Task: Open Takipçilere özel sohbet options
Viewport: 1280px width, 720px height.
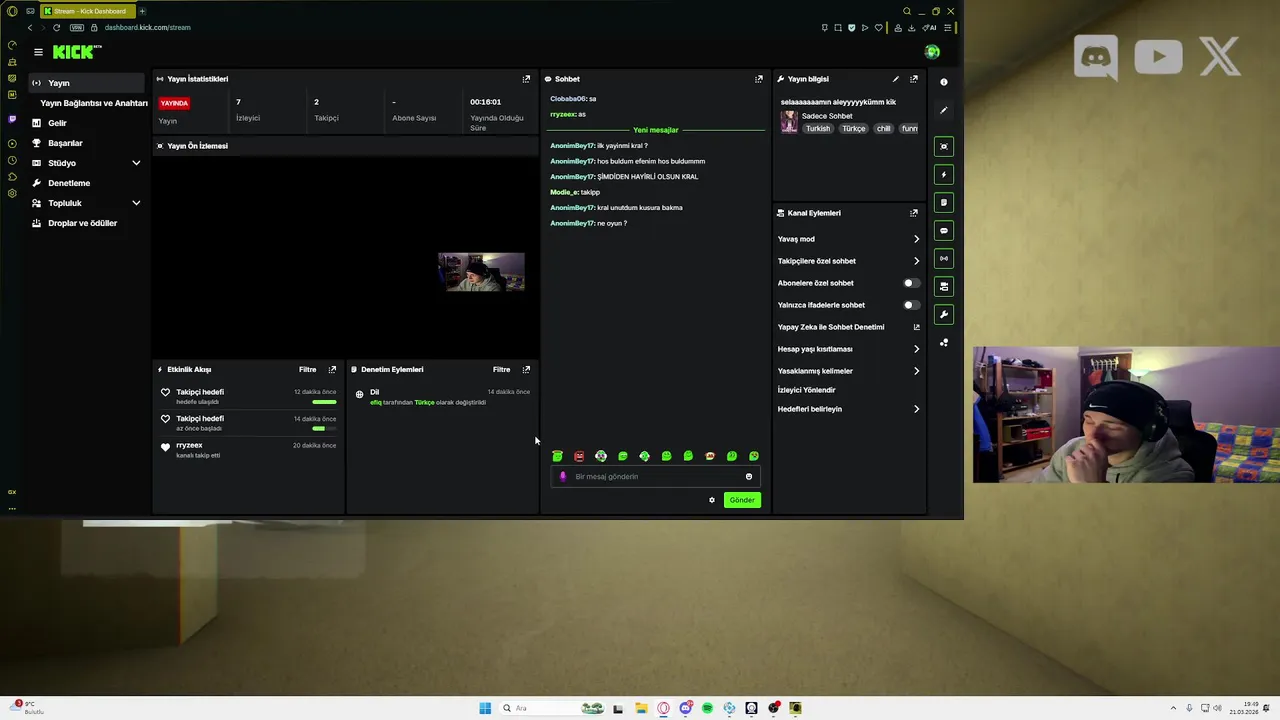Action: [x=848, y=261]
